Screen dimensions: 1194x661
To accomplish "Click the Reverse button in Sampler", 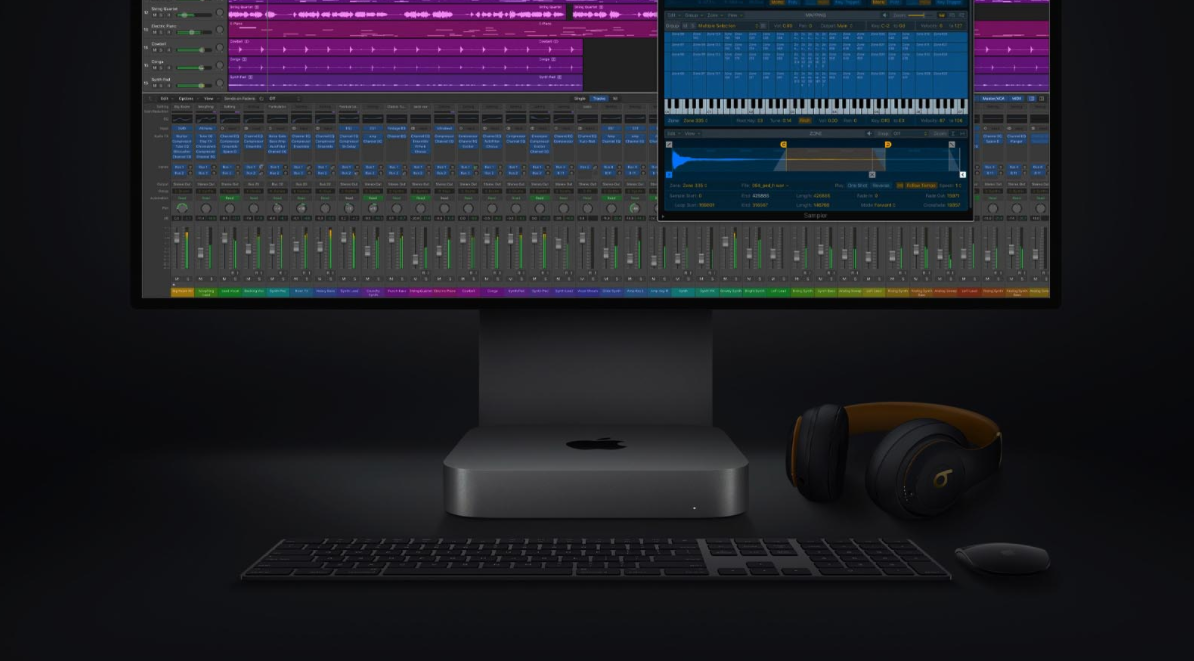I will [881, 185].
